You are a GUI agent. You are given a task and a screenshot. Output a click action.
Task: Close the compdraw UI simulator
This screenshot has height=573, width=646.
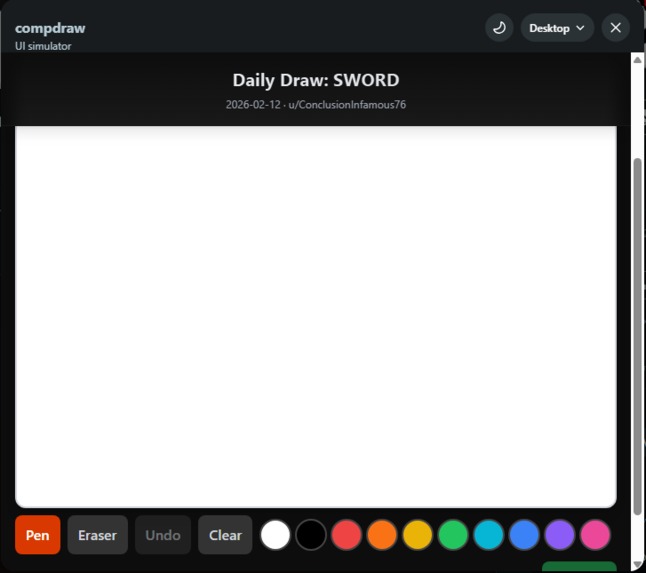[616, 28]
